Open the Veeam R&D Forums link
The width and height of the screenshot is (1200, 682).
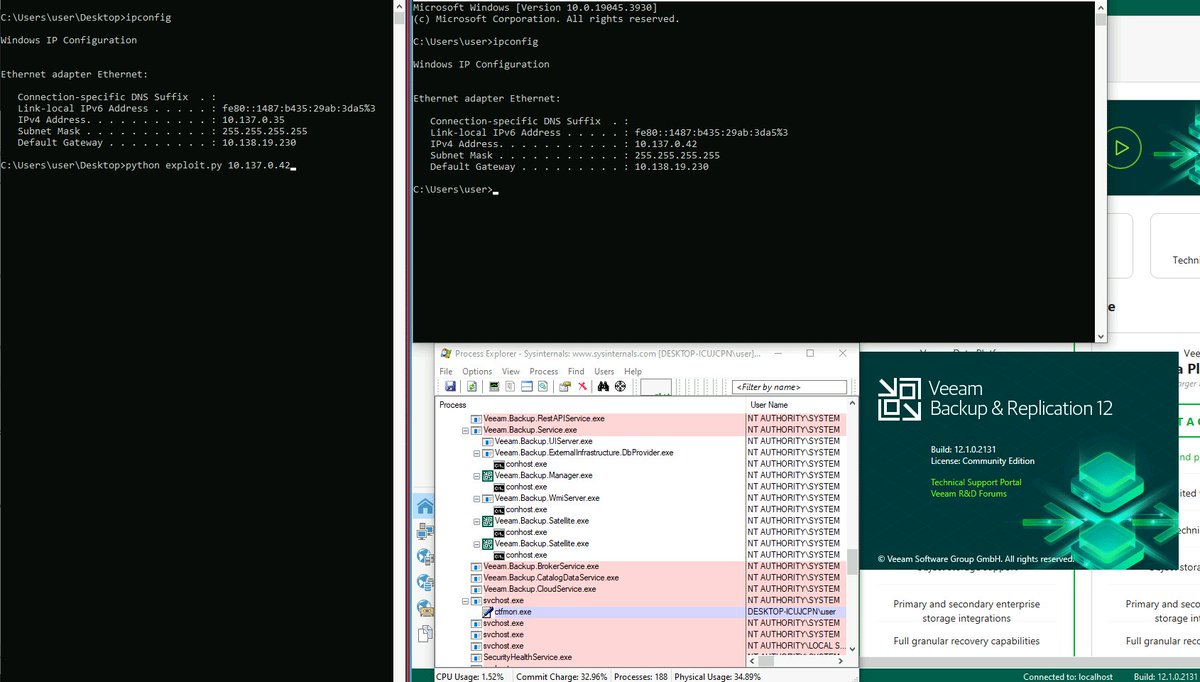point(968,494)
